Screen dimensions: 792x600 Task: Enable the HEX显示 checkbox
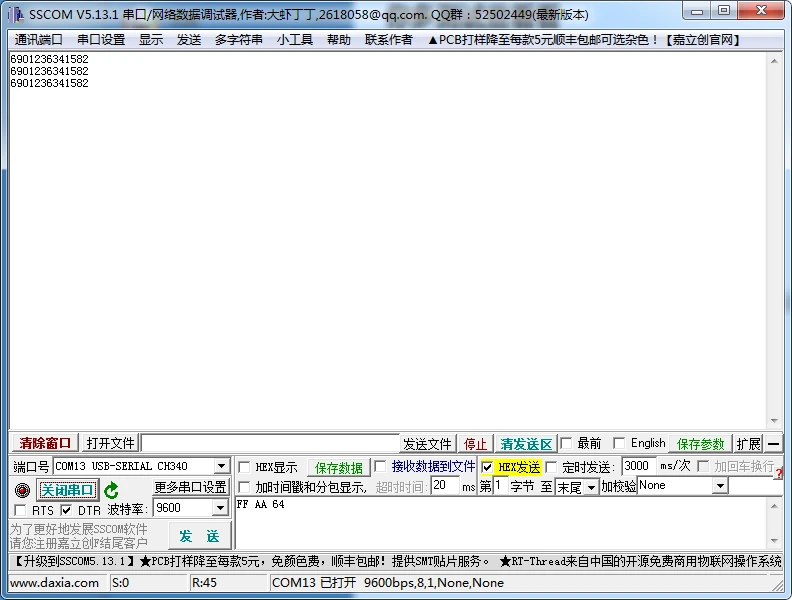(x=244, y=467)
